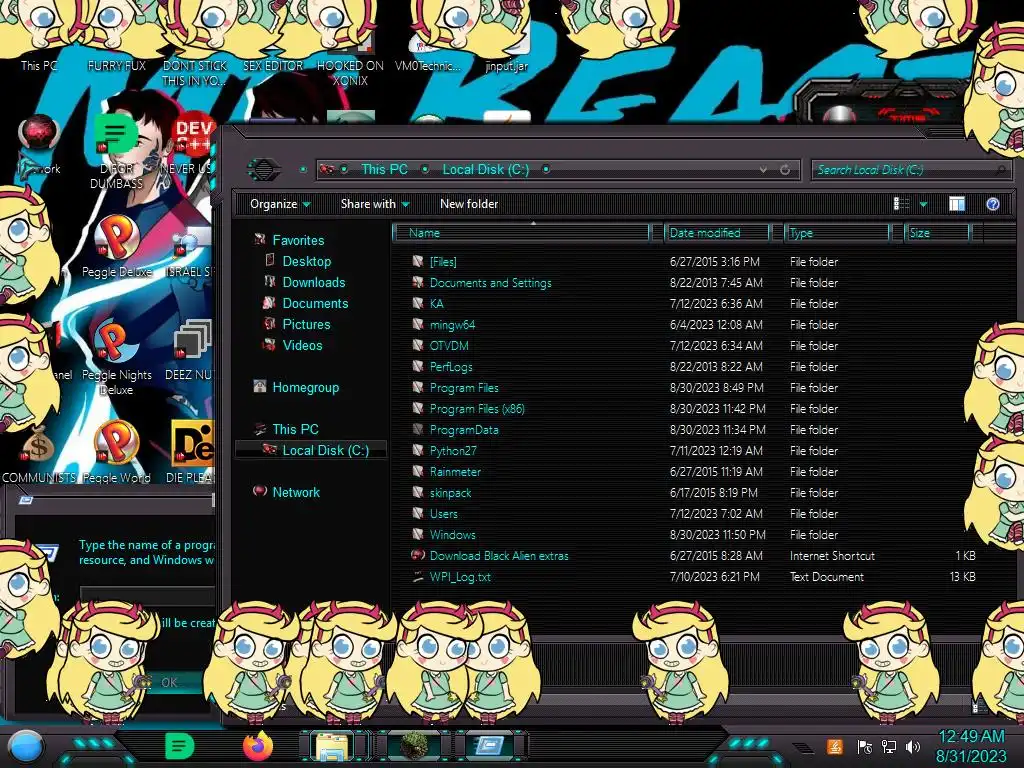Open Documents in the navigation pane
Image resolution: width=1024 pixels, height=768 pixels.
coord(315,303)
